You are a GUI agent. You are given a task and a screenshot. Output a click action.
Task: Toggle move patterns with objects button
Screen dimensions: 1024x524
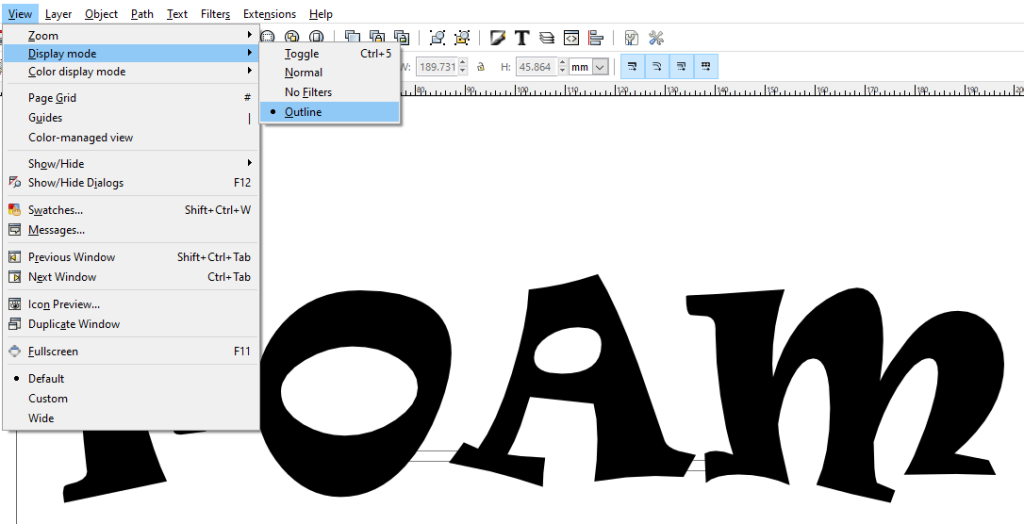[705, 66]
